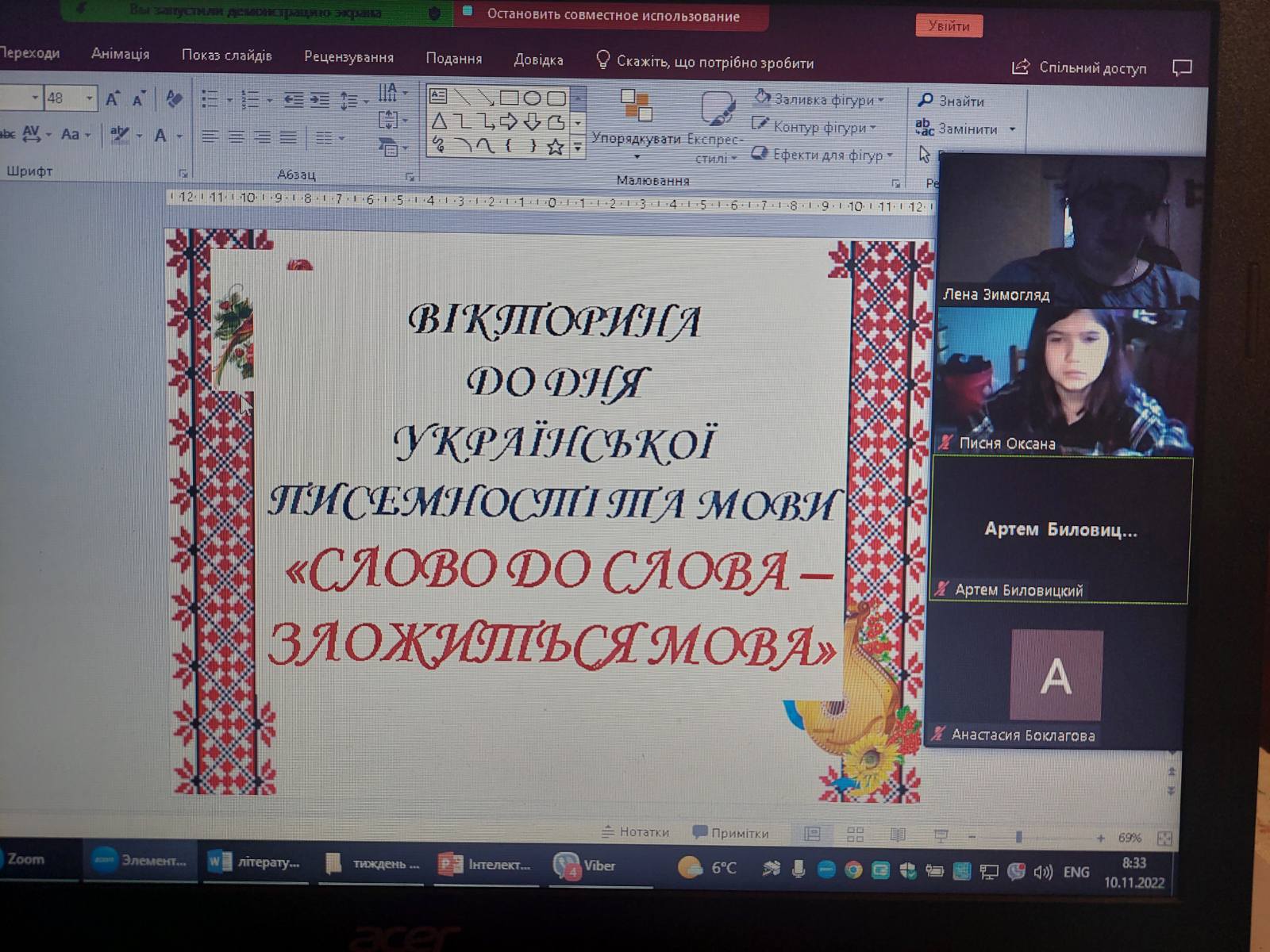Open the Comments pane icon near share

[1182, 67]
